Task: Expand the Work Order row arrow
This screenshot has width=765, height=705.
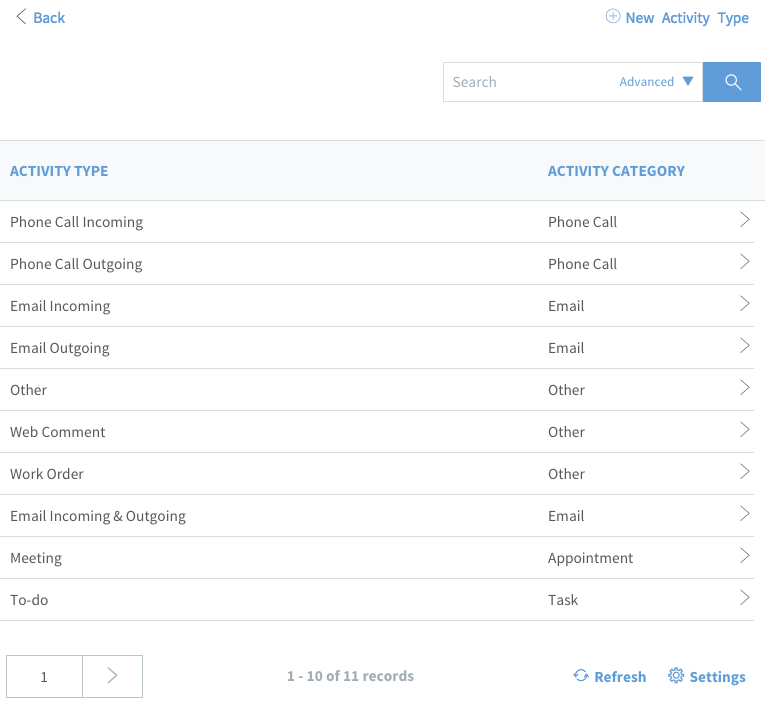Action: (745, 472)
